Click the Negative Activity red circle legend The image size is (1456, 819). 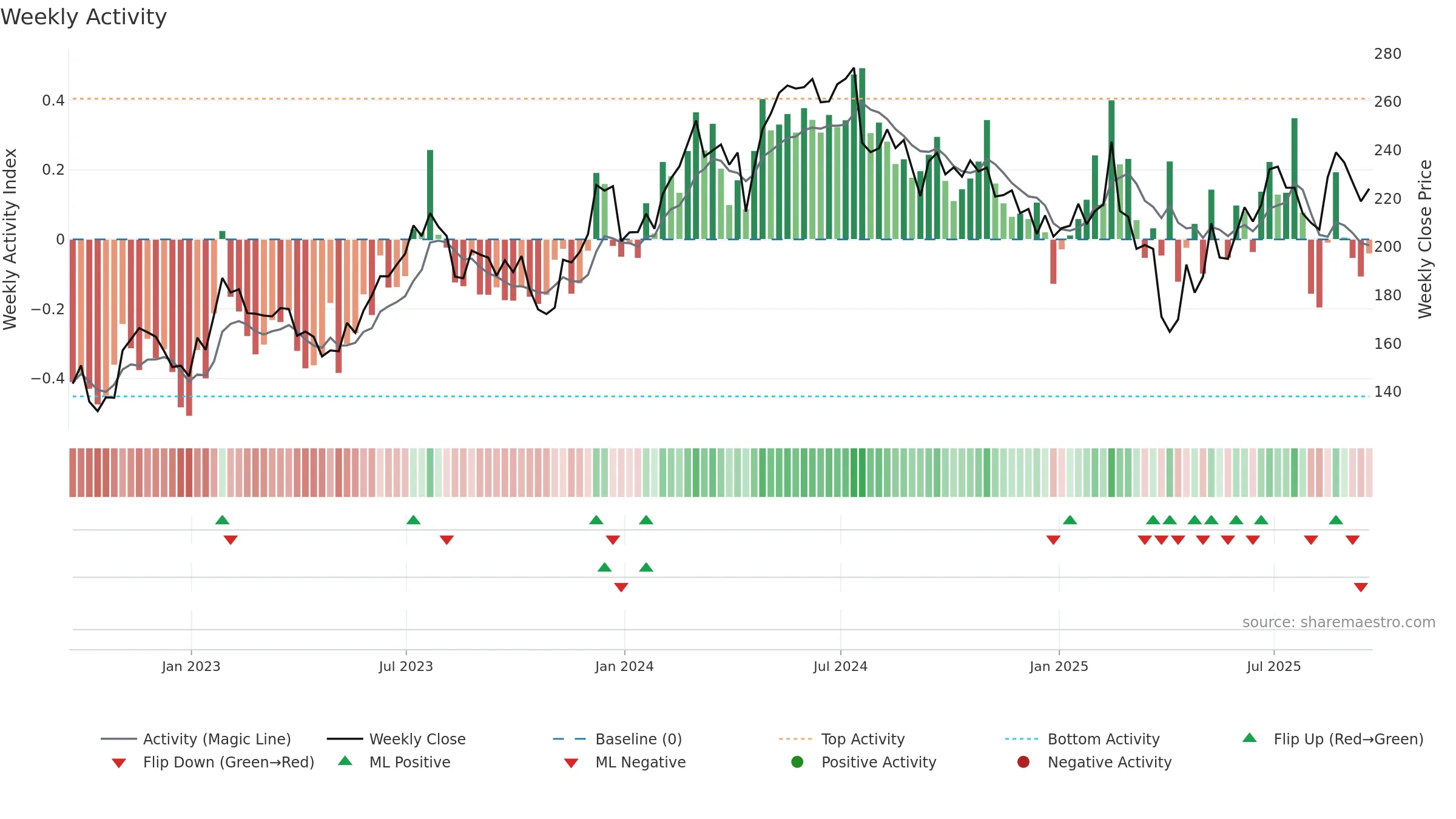coord(1023,762)
